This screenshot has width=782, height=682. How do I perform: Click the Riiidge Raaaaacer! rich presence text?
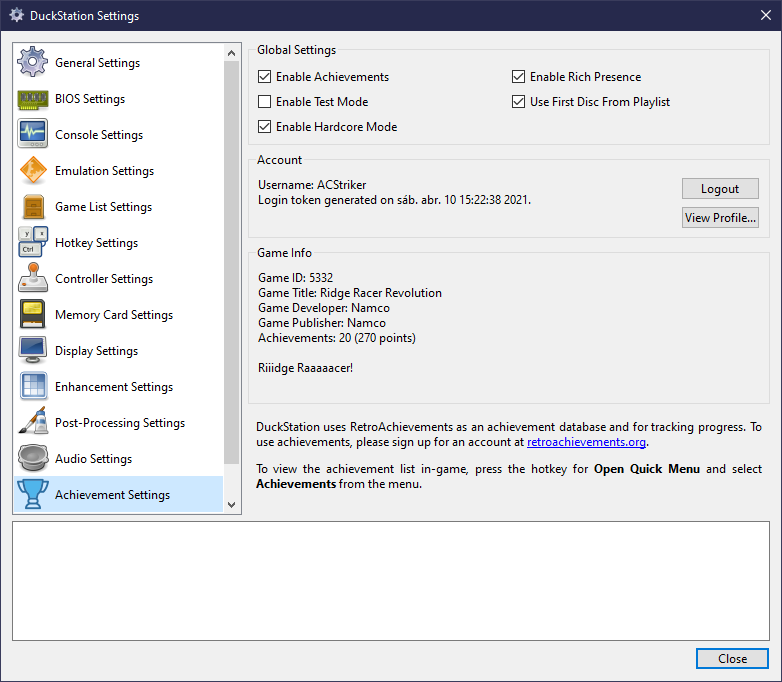point(305,368)
